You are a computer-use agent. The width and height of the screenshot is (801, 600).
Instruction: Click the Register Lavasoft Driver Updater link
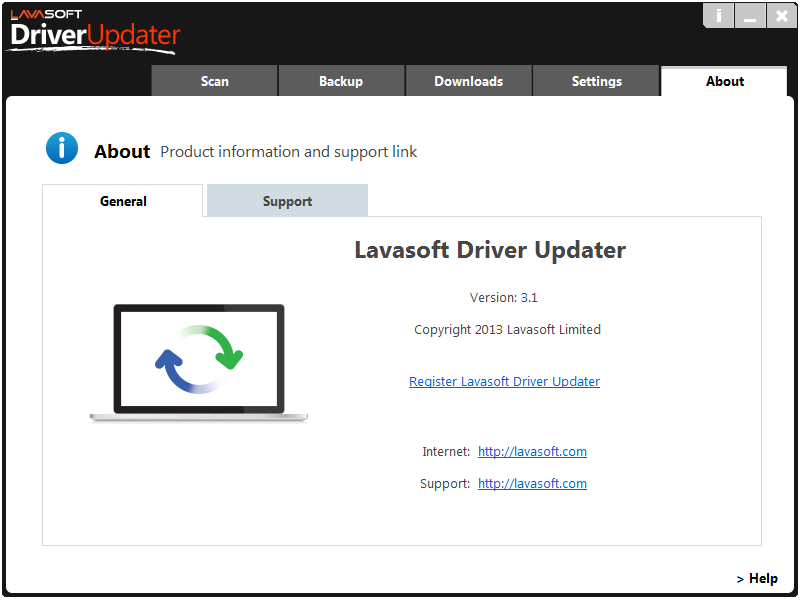pyautogui.click(x=504, y=381)
